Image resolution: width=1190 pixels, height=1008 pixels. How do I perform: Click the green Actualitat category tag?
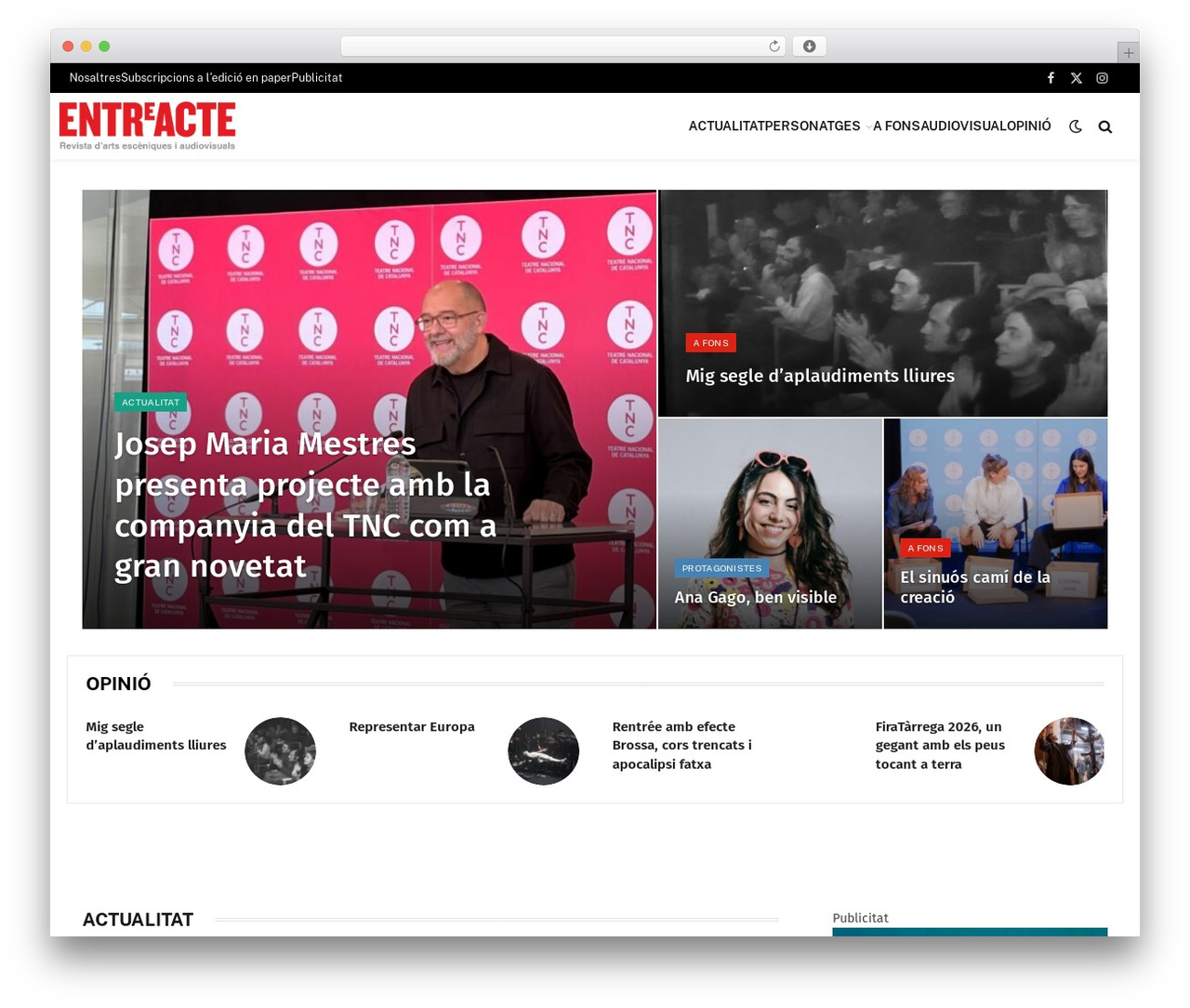click(151, 403)
